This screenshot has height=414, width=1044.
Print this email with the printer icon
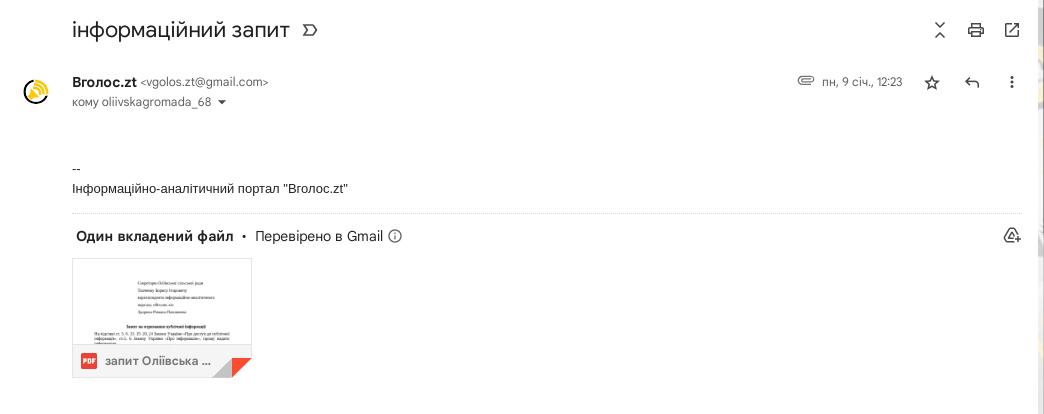click(x=976, y=30)
